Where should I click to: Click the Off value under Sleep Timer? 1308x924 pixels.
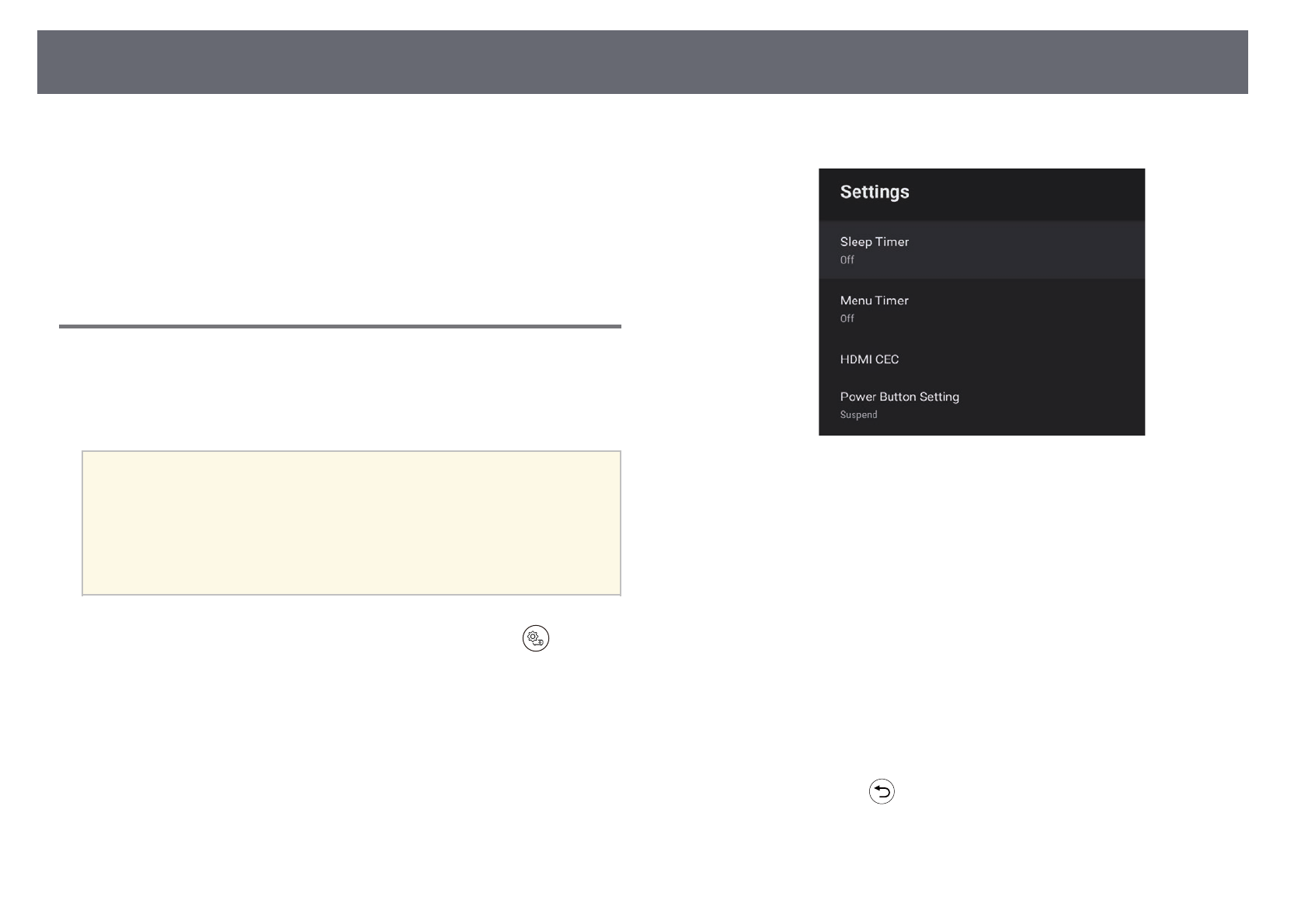pyautogui.click(x=847, y=260)
